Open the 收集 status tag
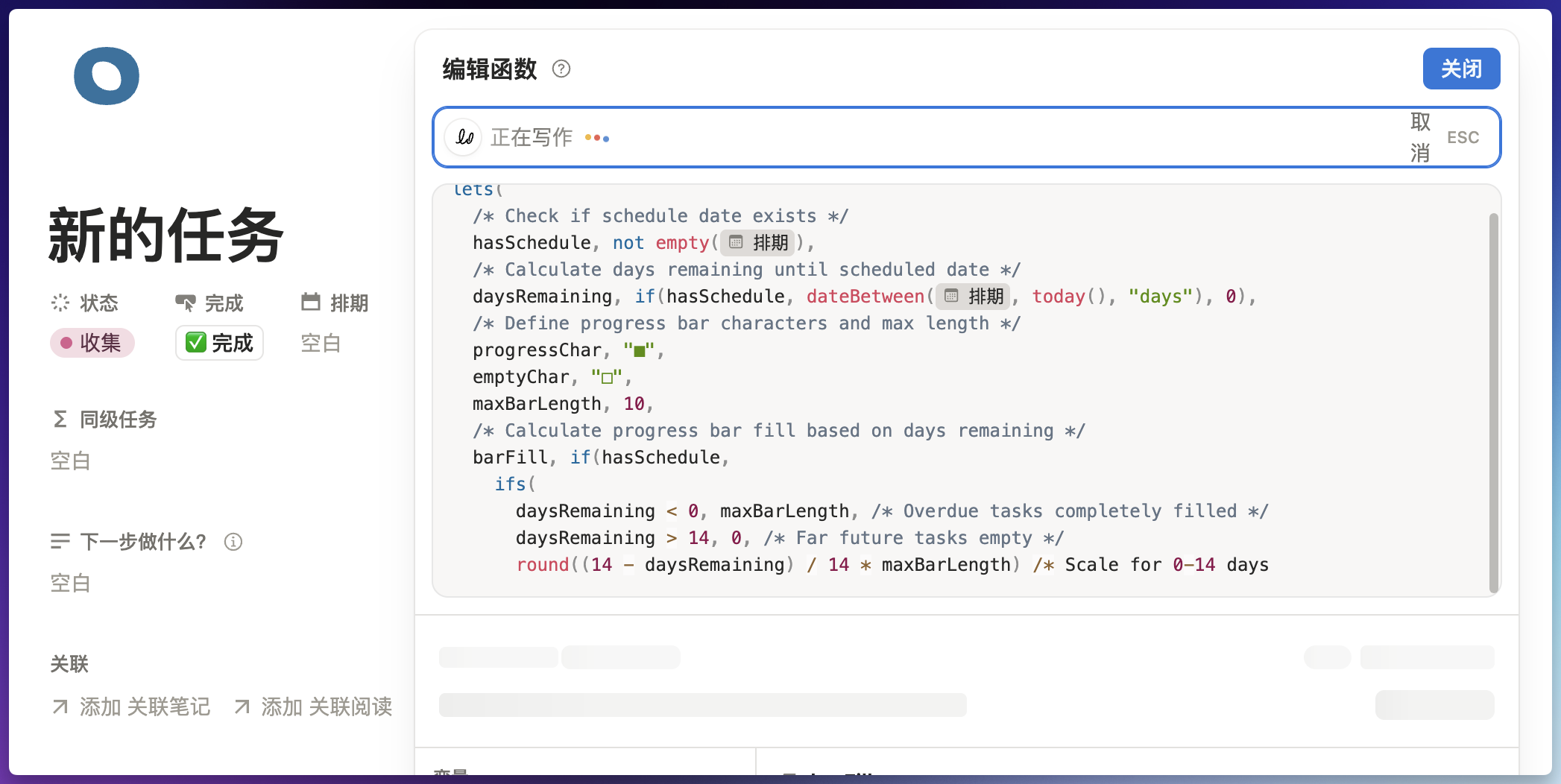 pos(92,343)
